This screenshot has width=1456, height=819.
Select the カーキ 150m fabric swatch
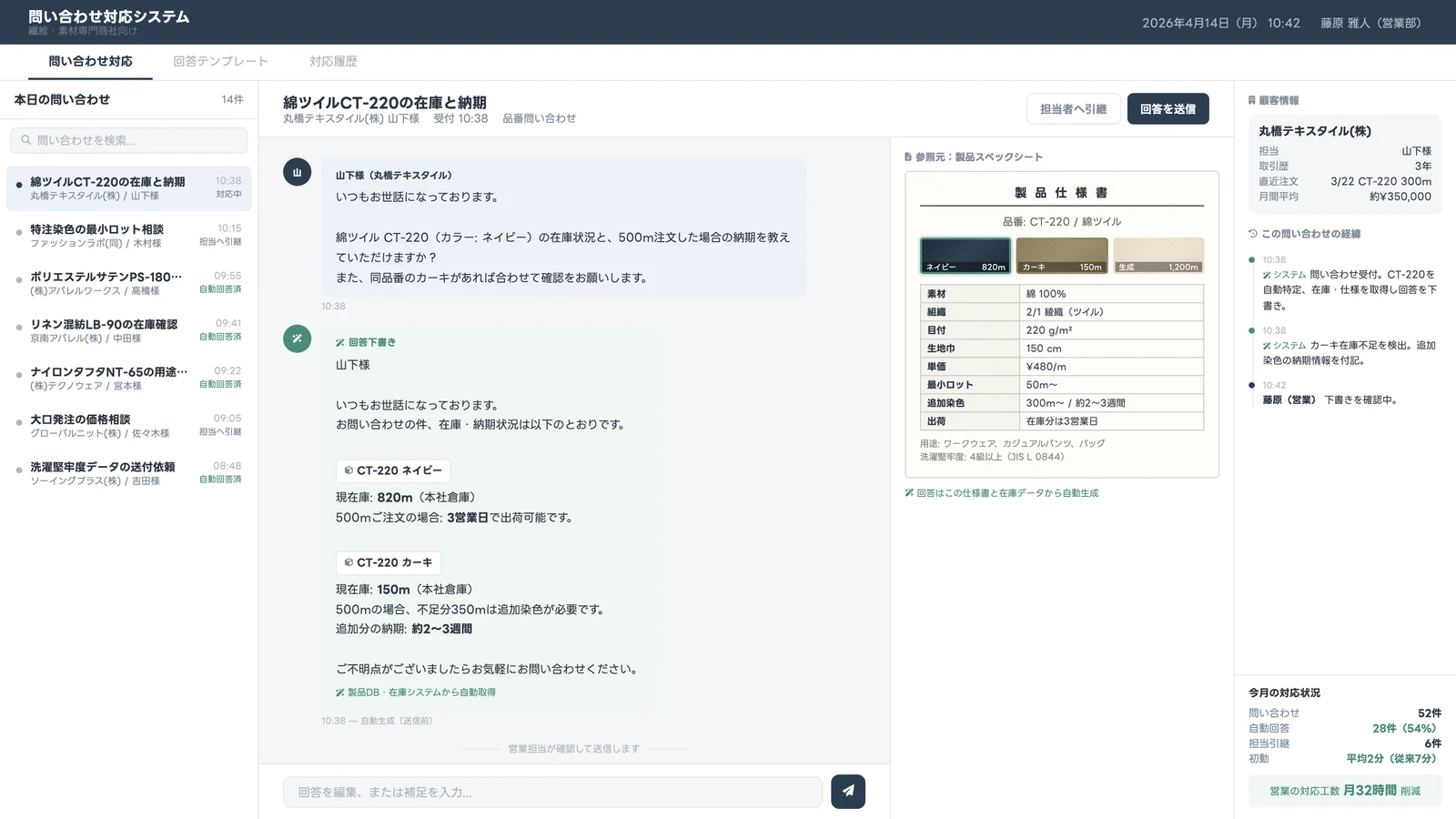click(x=1062, y=256)
